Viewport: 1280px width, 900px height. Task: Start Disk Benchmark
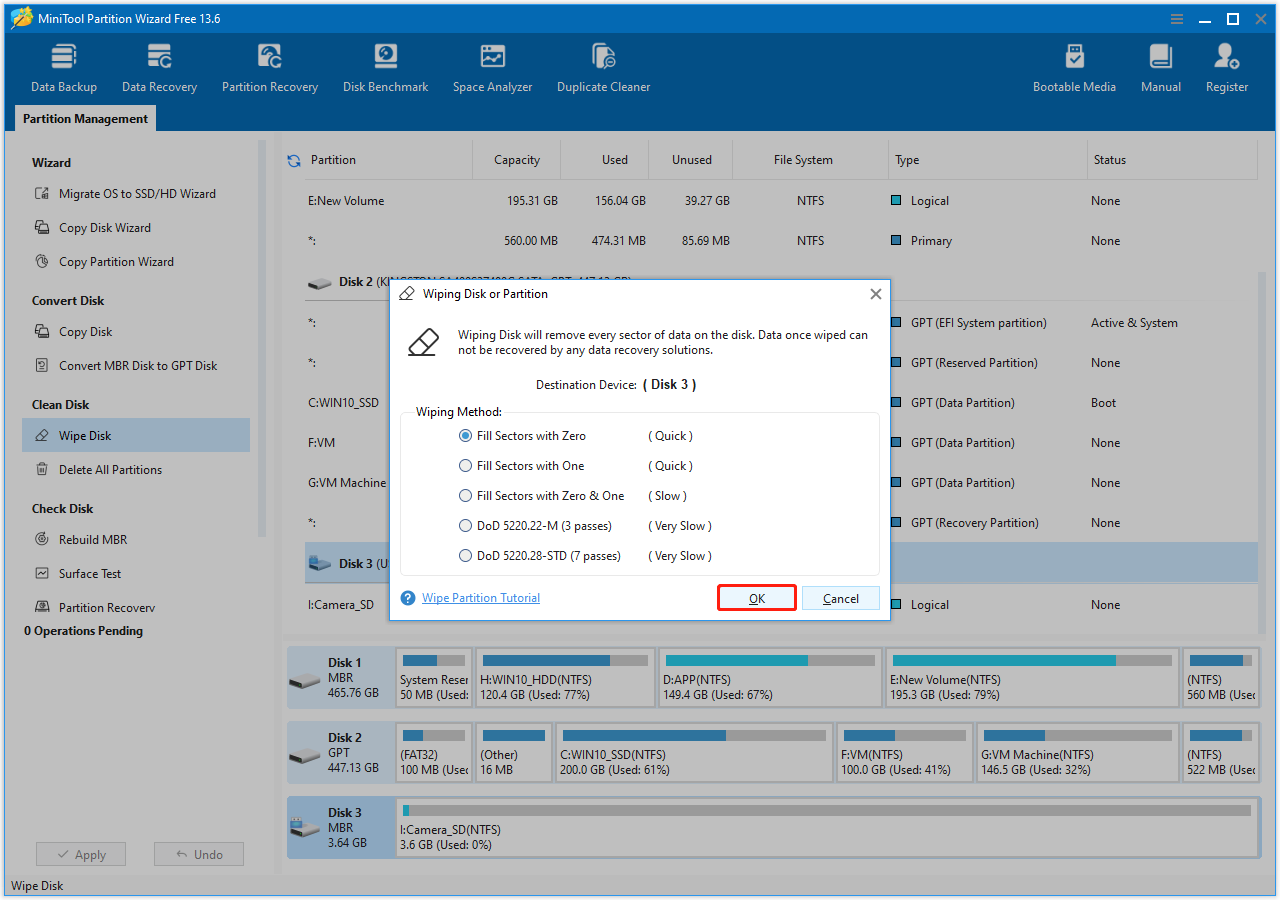point(385,65)
